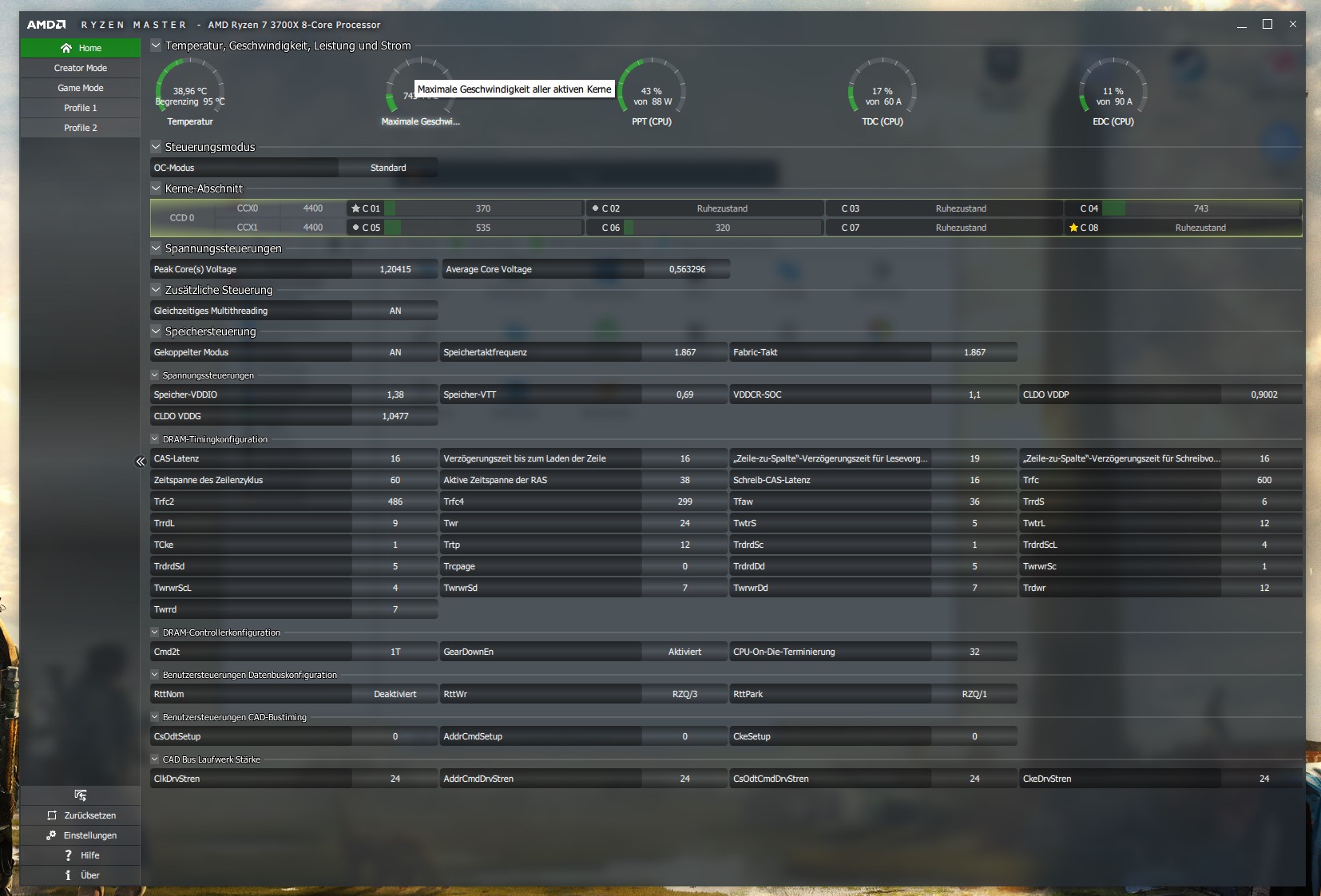Image resolution: width=1321 pixels, height=896 pixels.
Task: Open Profile 2
Action: (x=80, y=128)
